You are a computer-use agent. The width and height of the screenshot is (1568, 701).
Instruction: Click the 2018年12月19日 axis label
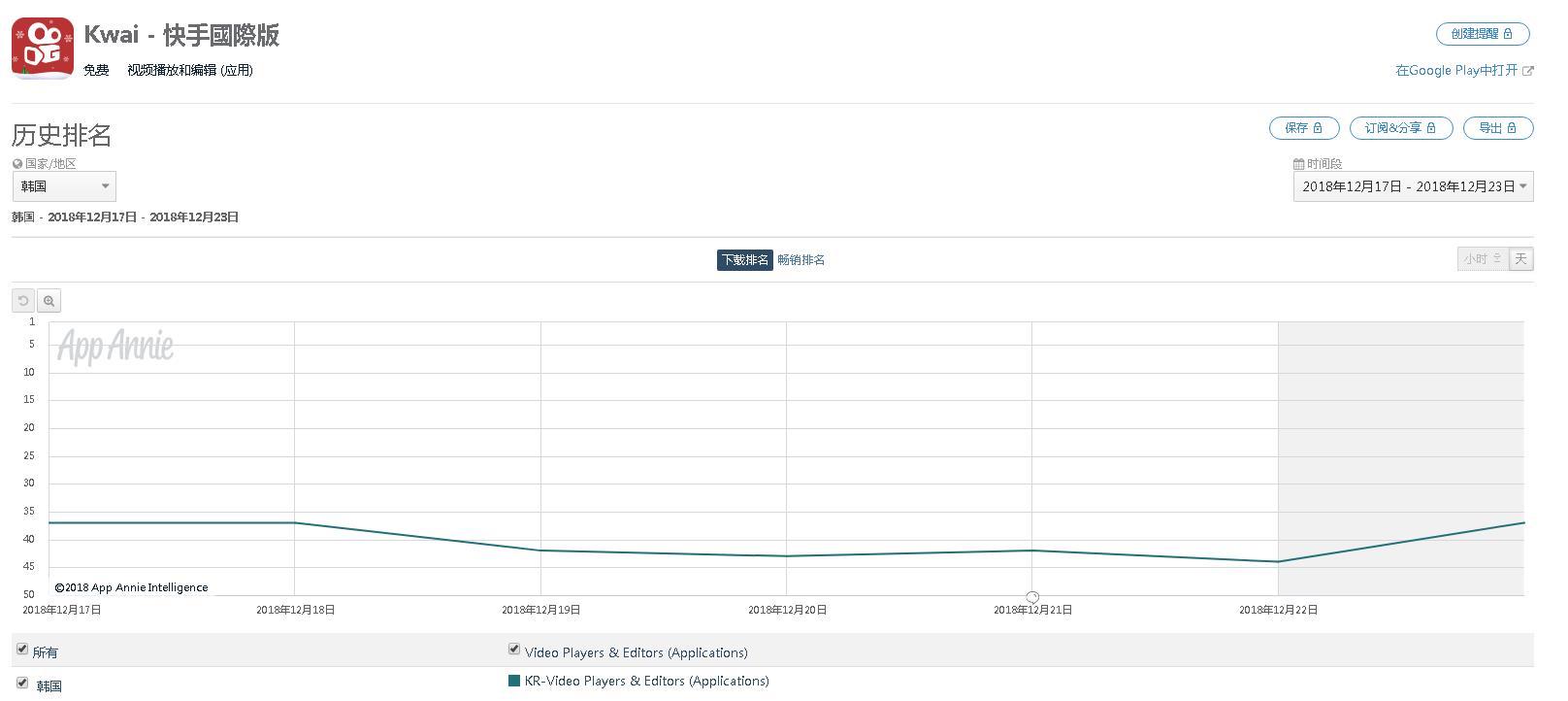click(541, 610)
